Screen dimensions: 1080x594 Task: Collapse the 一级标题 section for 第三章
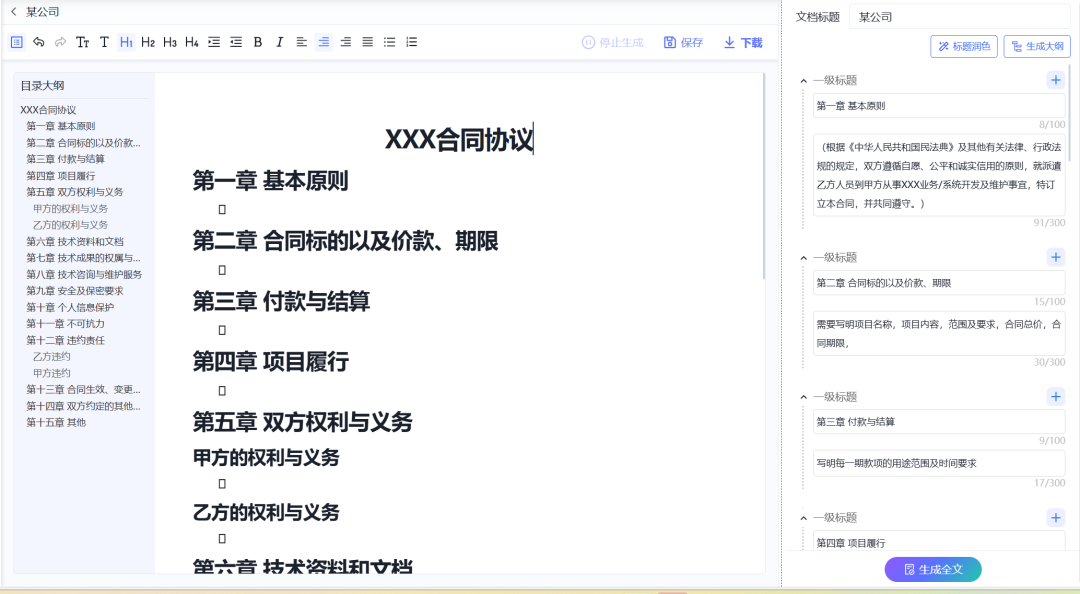802,398
